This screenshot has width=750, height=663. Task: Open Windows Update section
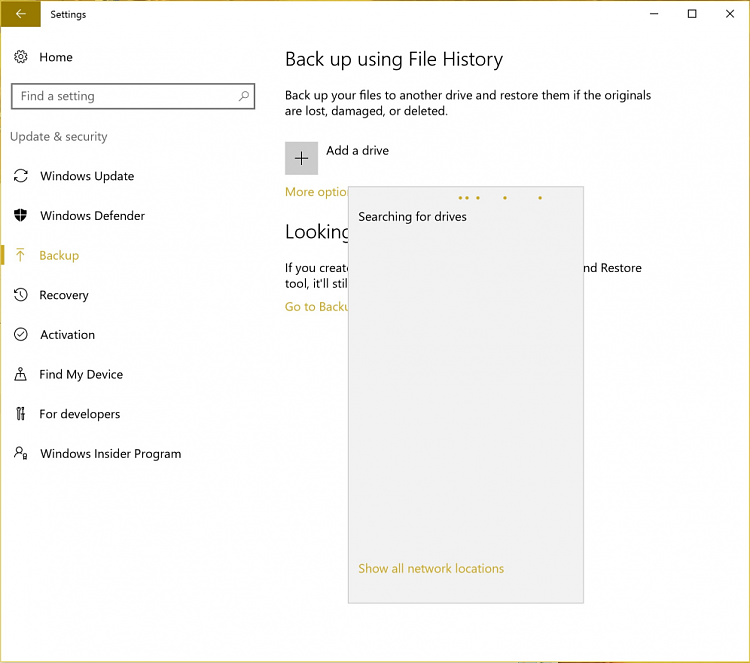click(x=87, y=176)
